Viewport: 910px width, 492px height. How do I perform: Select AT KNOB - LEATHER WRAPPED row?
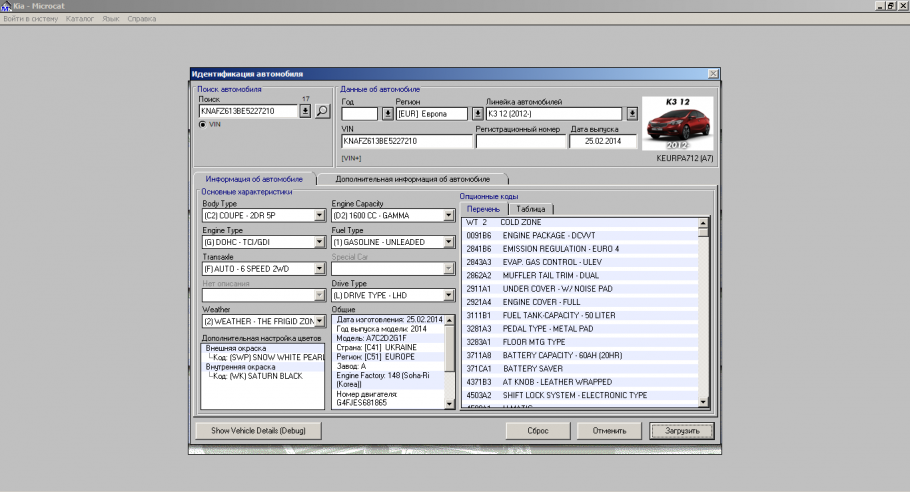pos(580,382)
